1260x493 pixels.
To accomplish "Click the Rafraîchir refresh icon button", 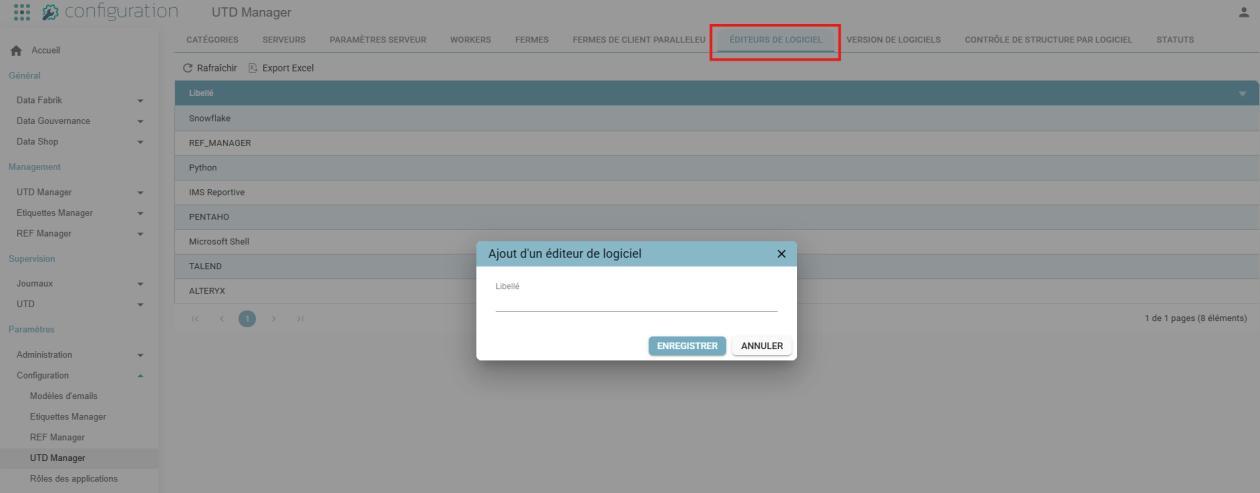I will coord(187,67).
